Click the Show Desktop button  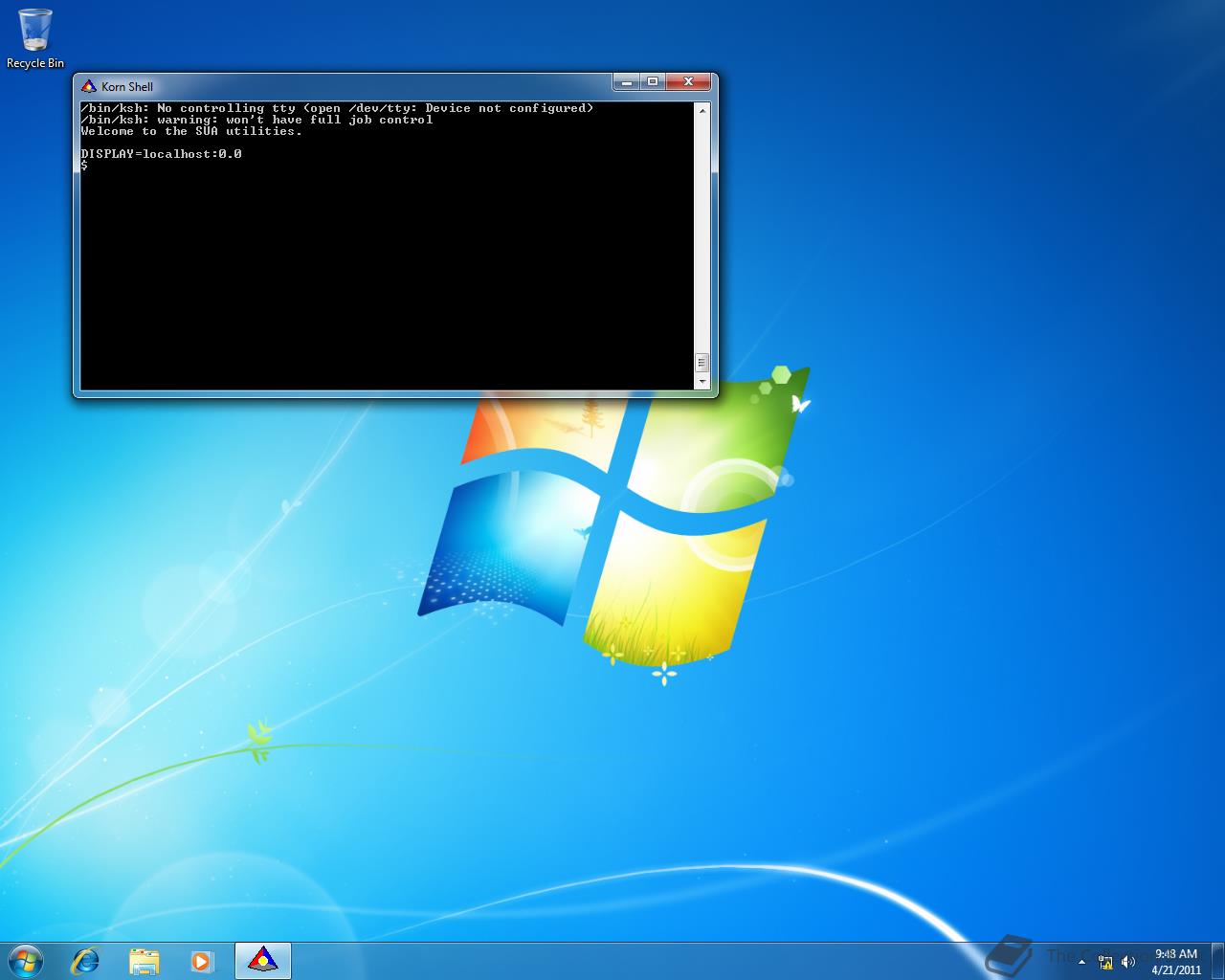[1217, 961]
